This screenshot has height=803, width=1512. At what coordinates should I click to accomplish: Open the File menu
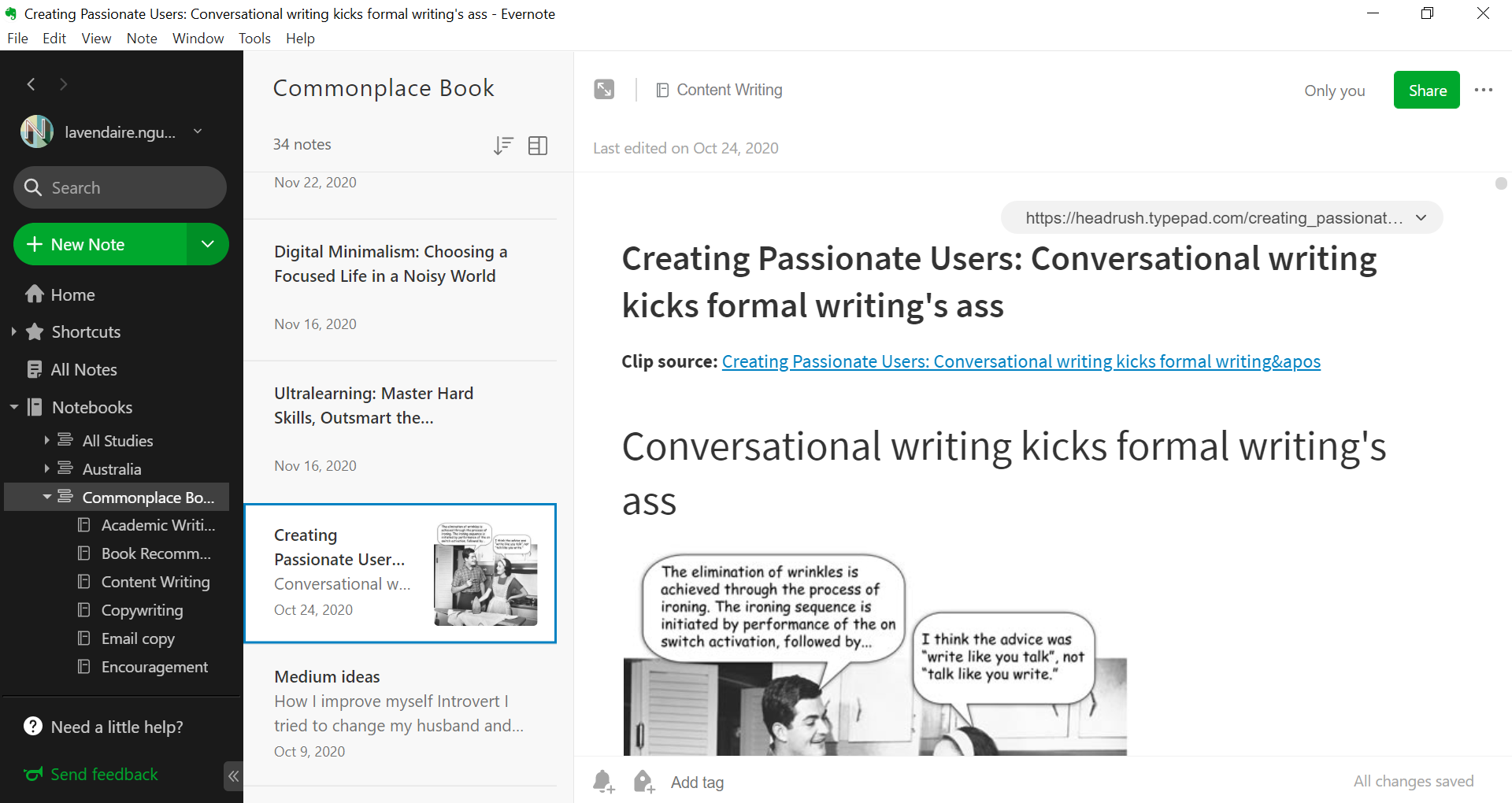tap(17, 39)
